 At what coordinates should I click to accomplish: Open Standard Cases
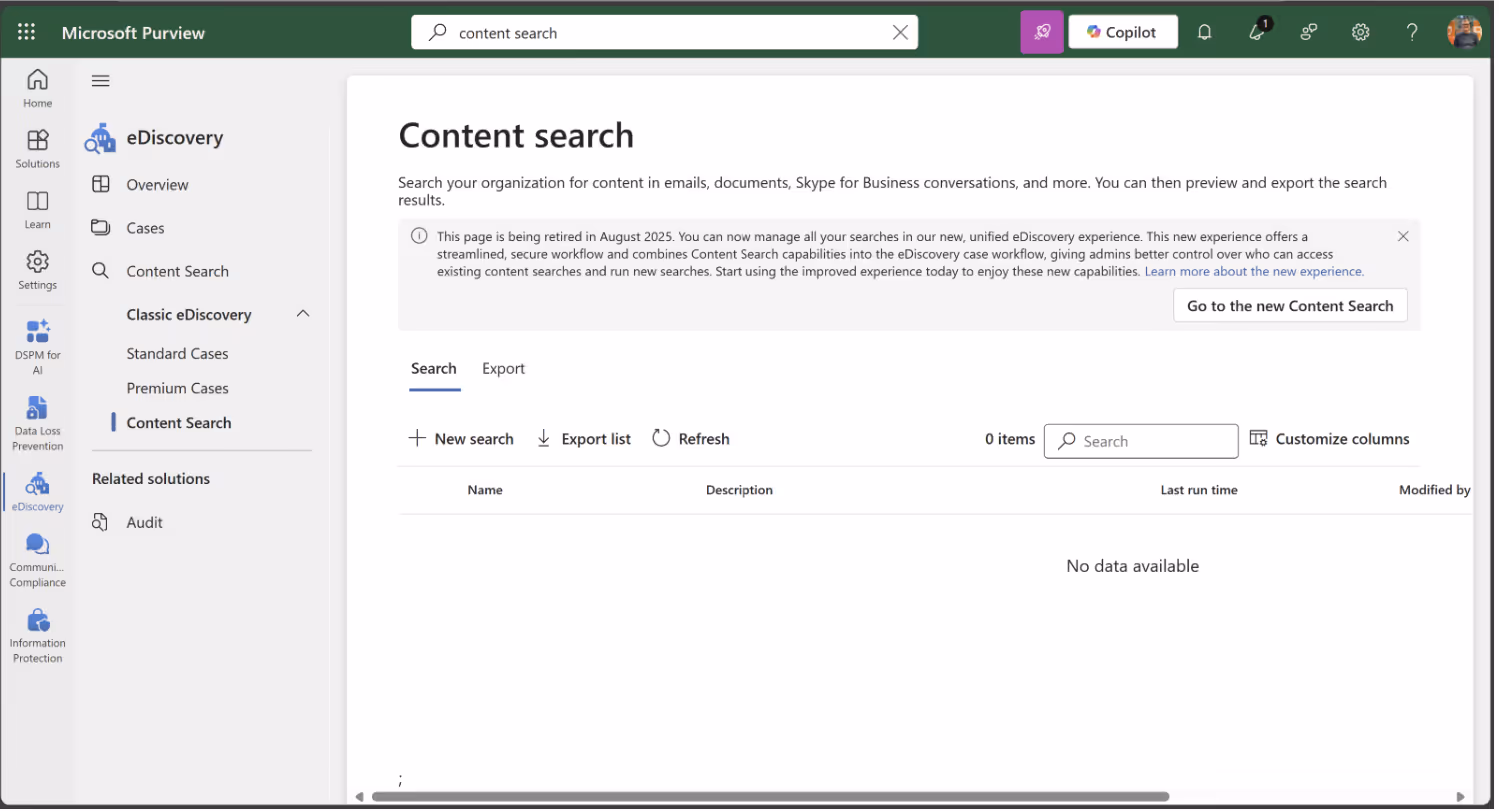[177, 354]
